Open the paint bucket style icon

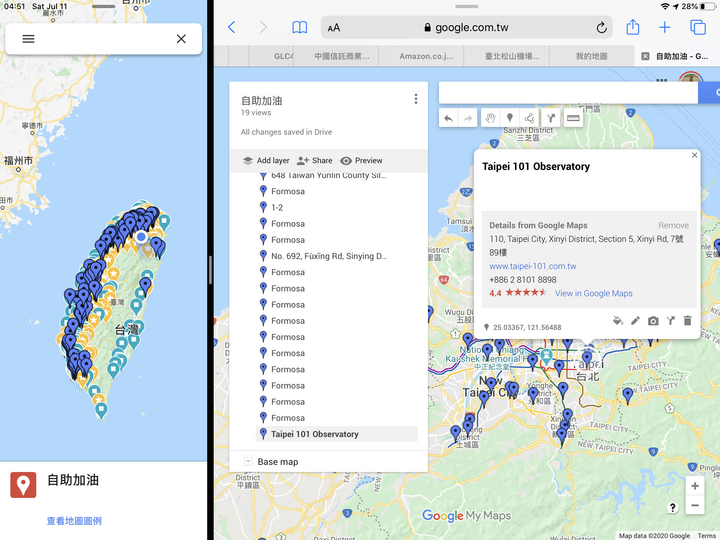pos(618,321)
